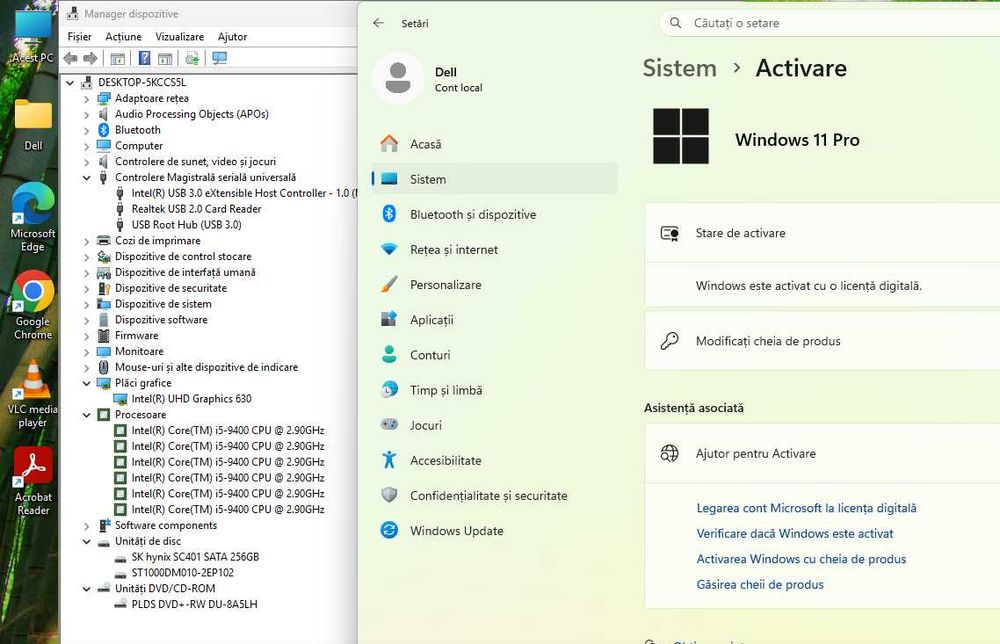Screen dimensions: 1000x644
Task: Open the Ajutor menu
Action: (x=232, y=37)
